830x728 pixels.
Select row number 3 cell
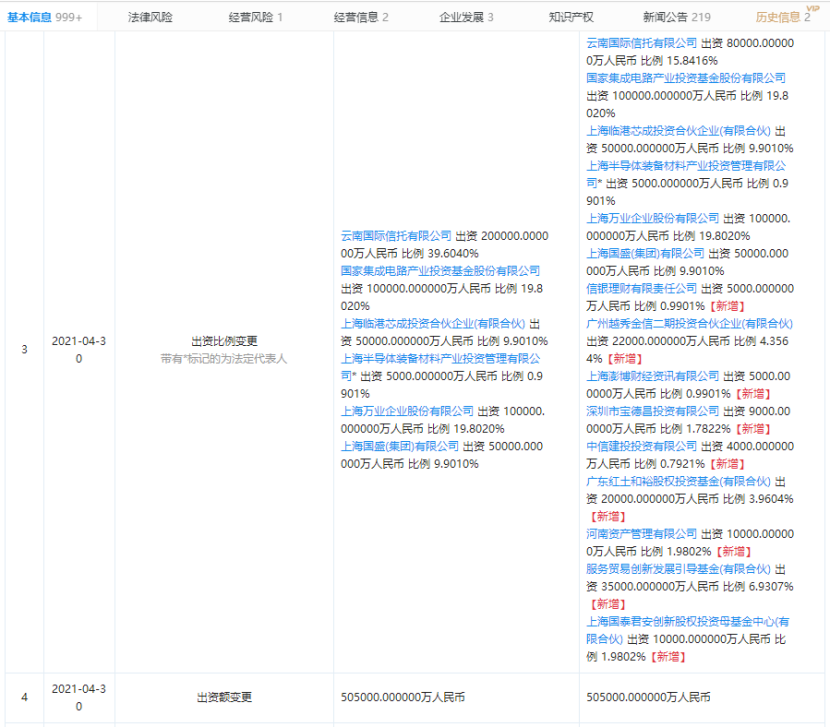click(24, 349)
